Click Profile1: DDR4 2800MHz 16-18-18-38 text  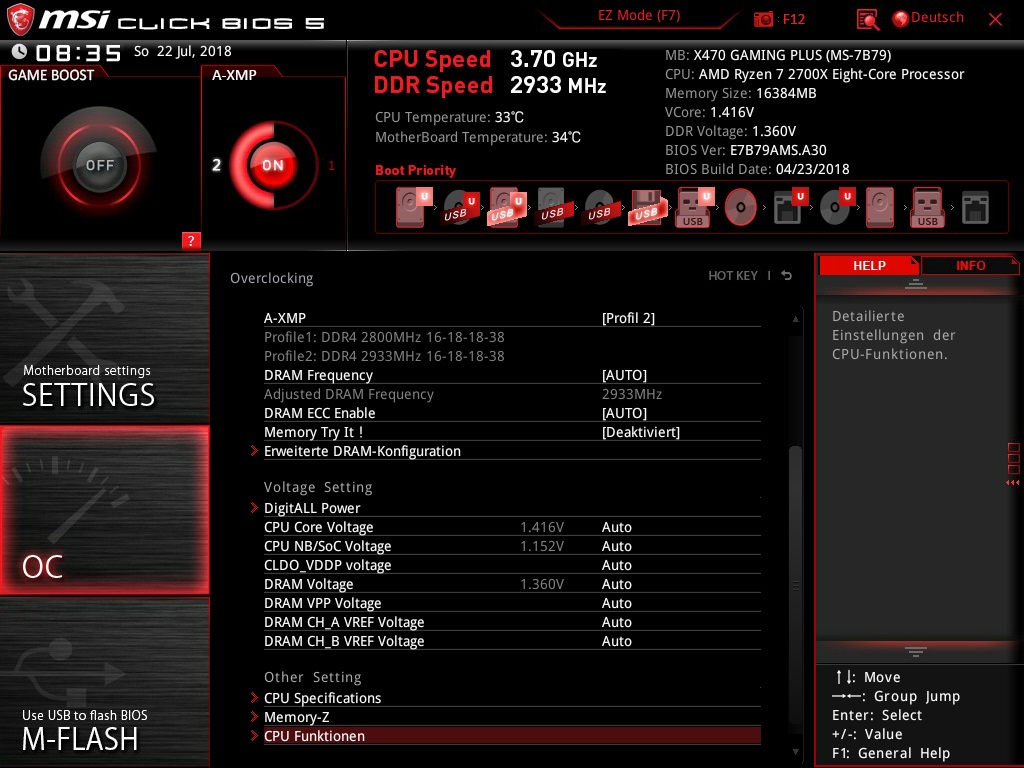[384, 337]
